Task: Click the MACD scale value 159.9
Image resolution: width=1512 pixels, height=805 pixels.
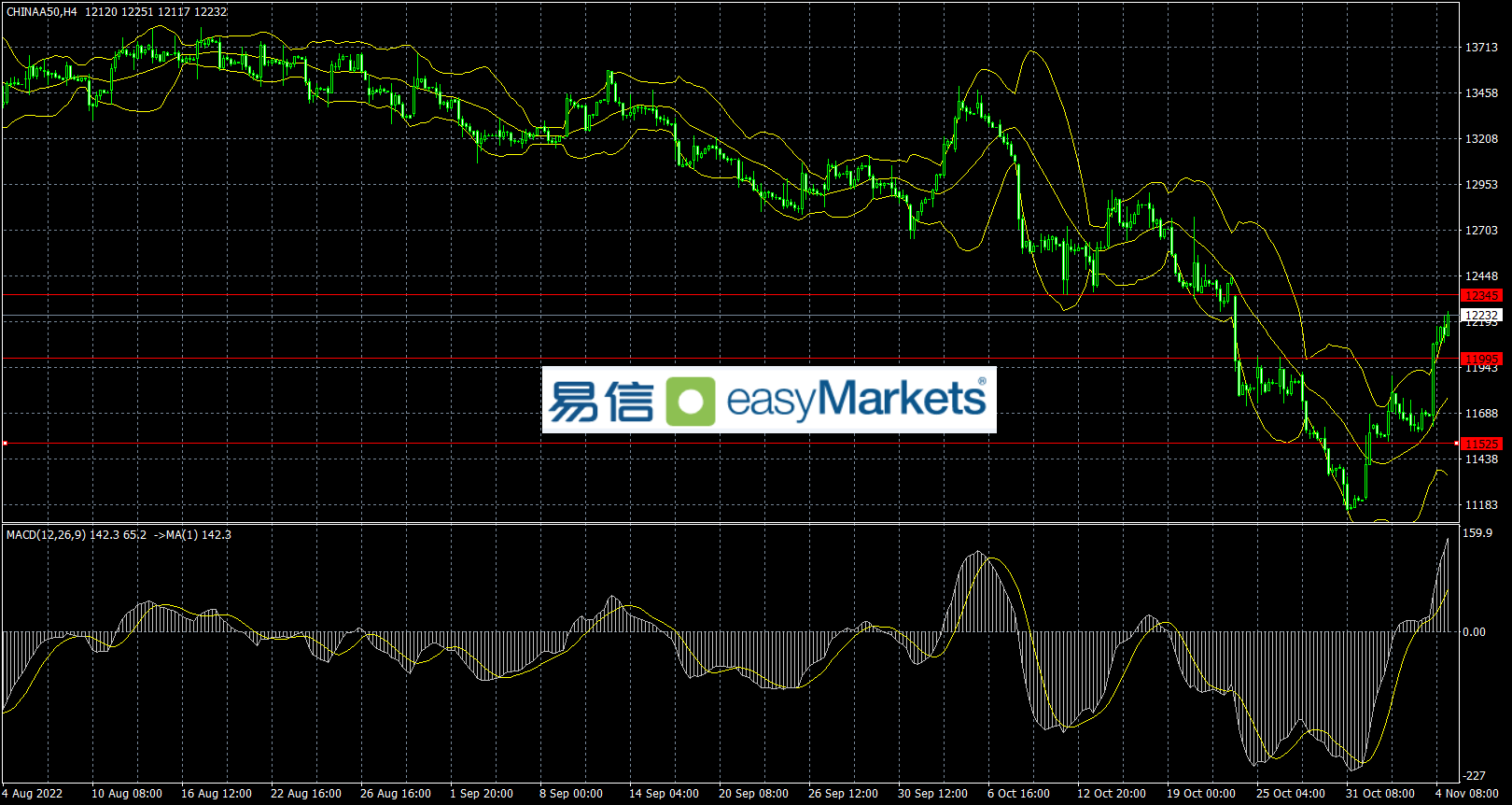Action: [1478, 533]
